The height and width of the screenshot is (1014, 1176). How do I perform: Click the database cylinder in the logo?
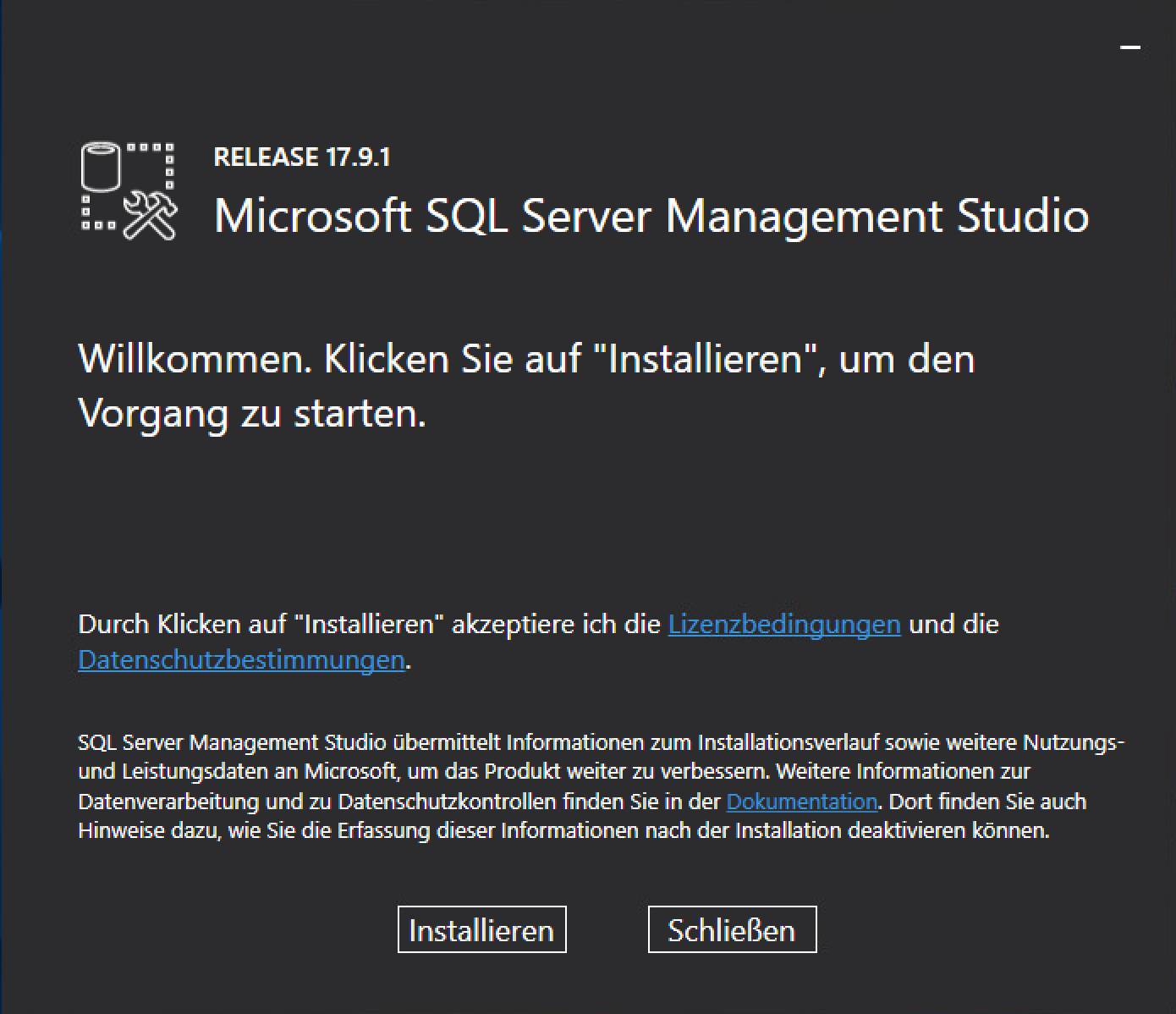(102, 167)
